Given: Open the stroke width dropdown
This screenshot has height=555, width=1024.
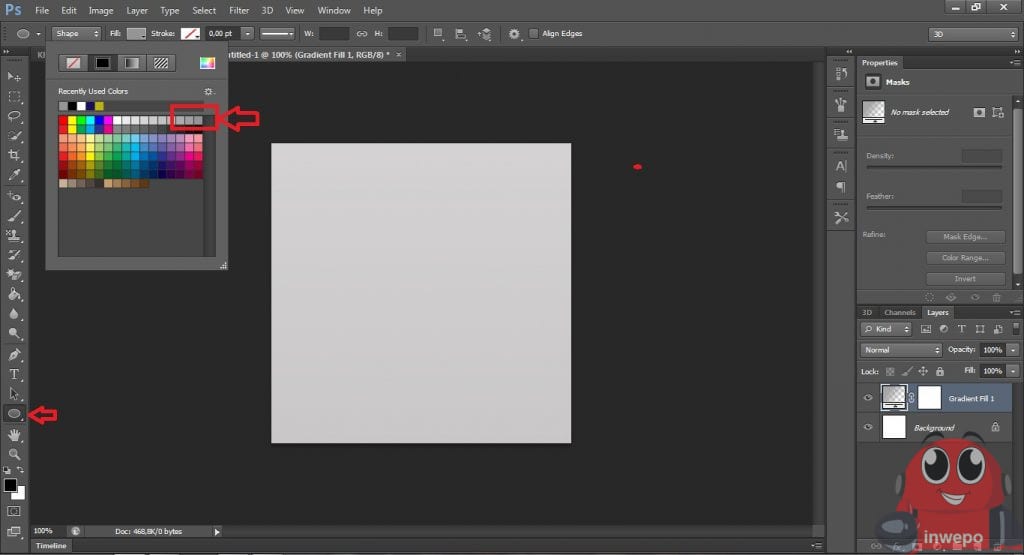Looking at the screenshot, I should (247, 33).
